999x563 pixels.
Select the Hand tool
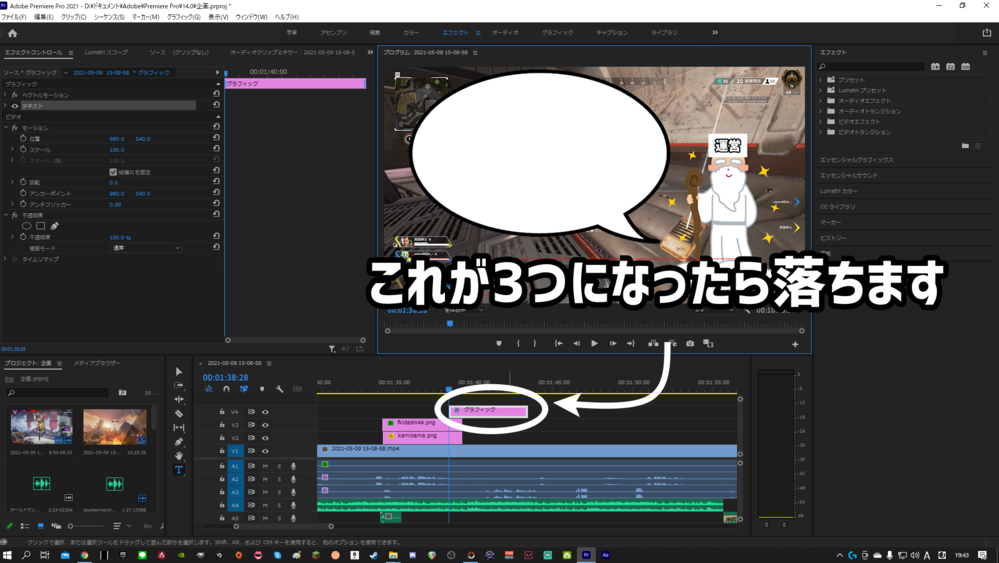(x=179, y=455)
